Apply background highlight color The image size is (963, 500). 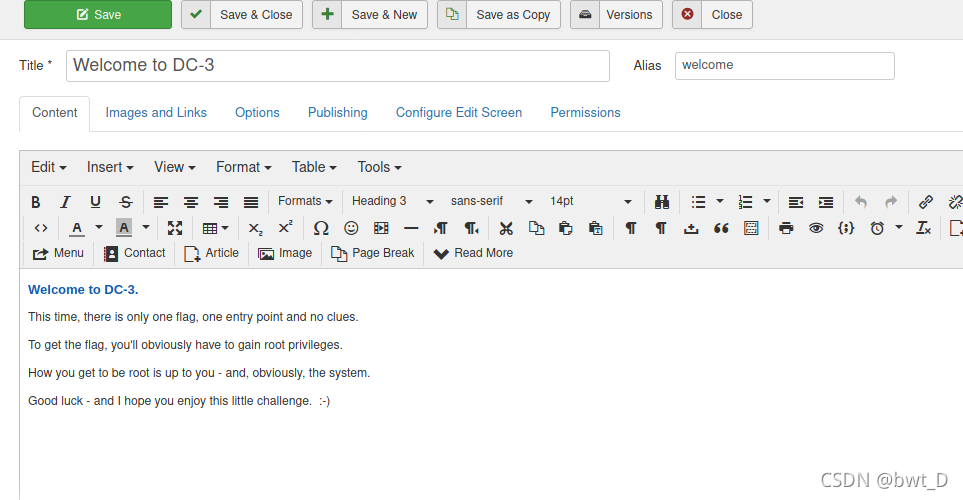(x=124, y=229)
